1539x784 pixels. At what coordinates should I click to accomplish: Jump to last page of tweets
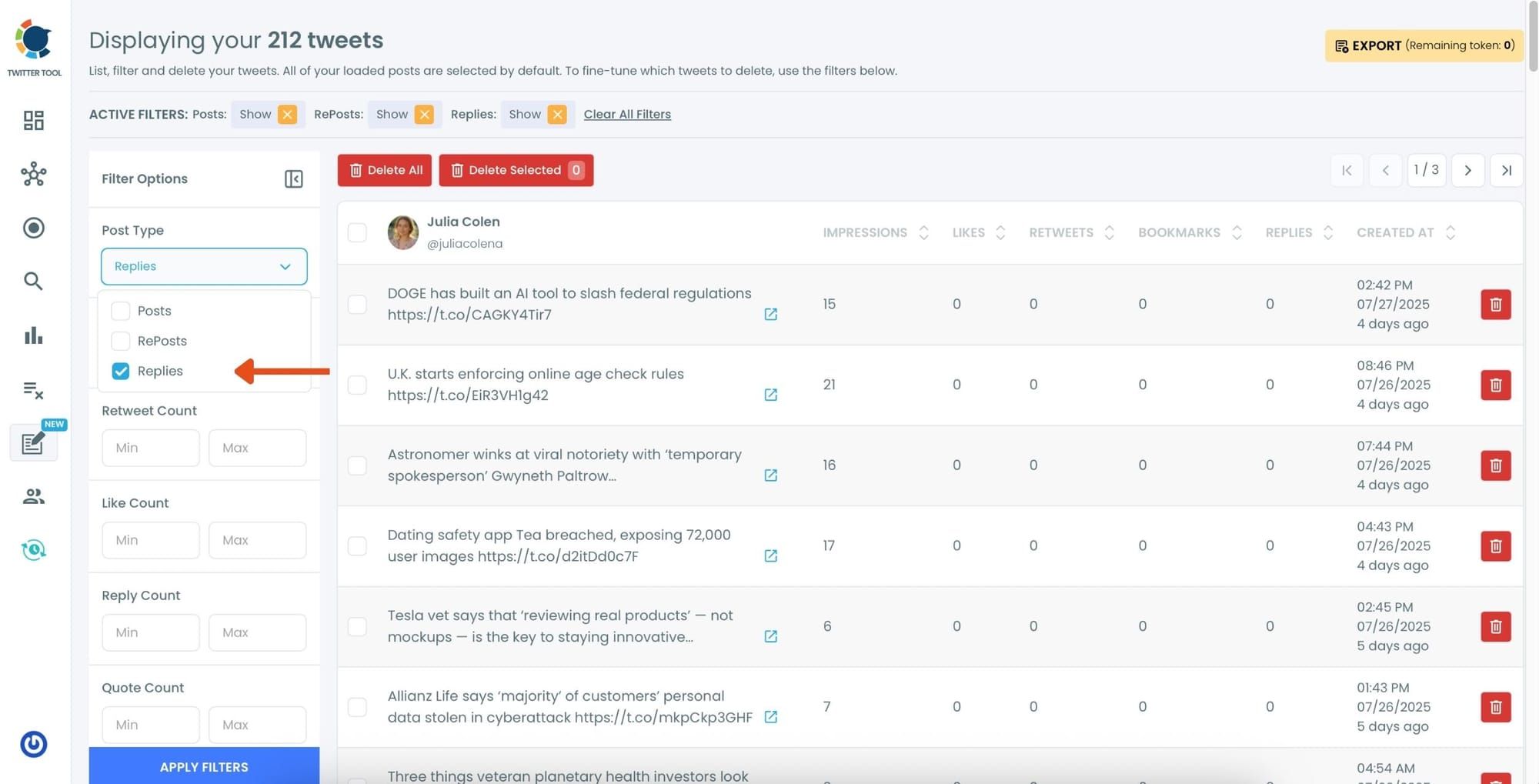(1507, 170)
